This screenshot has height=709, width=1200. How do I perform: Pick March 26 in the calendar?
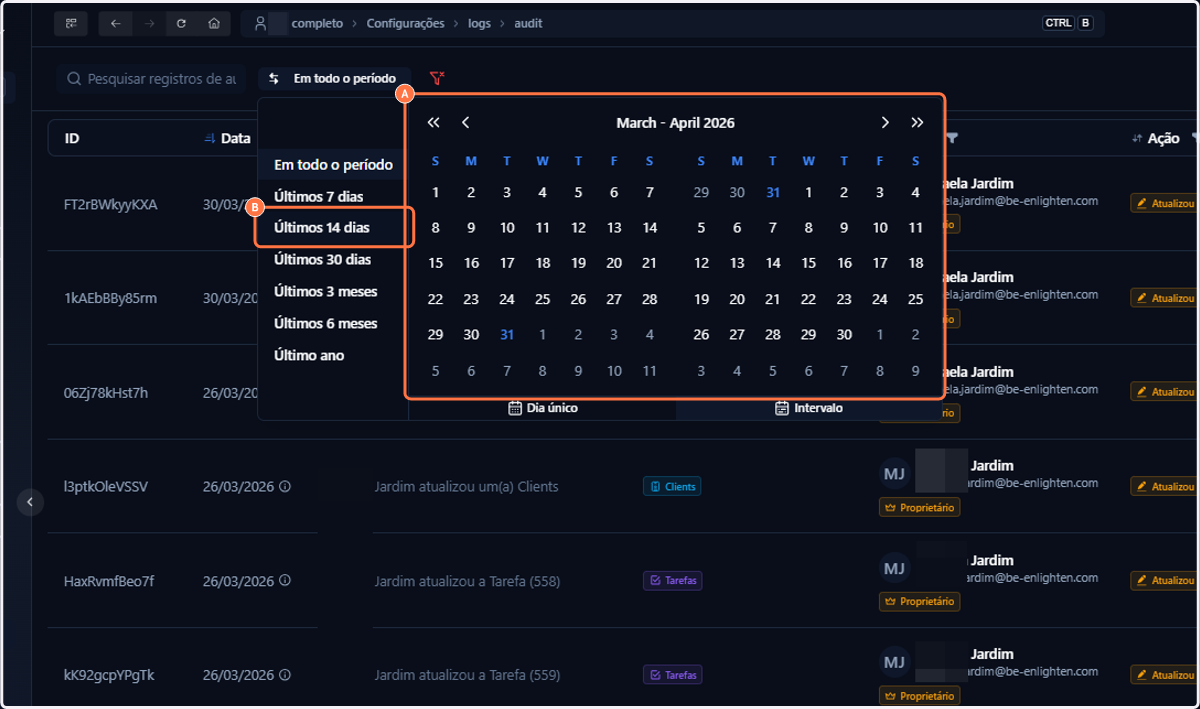[x=578, y=300]
